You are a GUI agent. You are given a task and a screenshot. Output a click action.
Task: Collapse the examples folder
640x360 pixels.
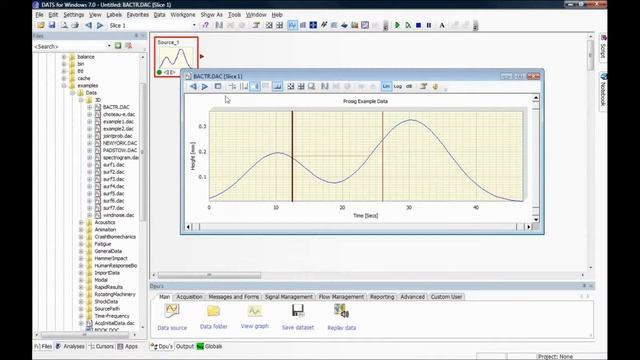pos(64,85)
